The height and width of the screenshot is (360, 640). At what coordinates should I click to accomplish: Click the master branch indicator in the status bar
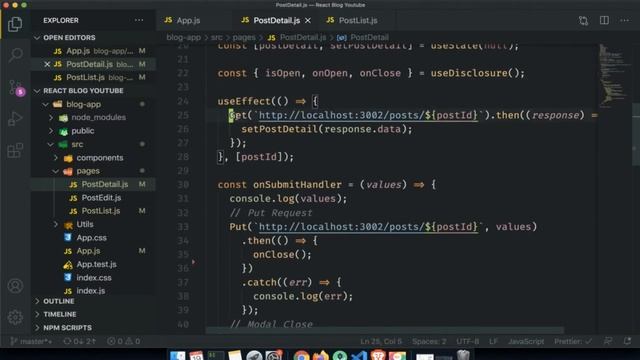[x=31, y=341]
